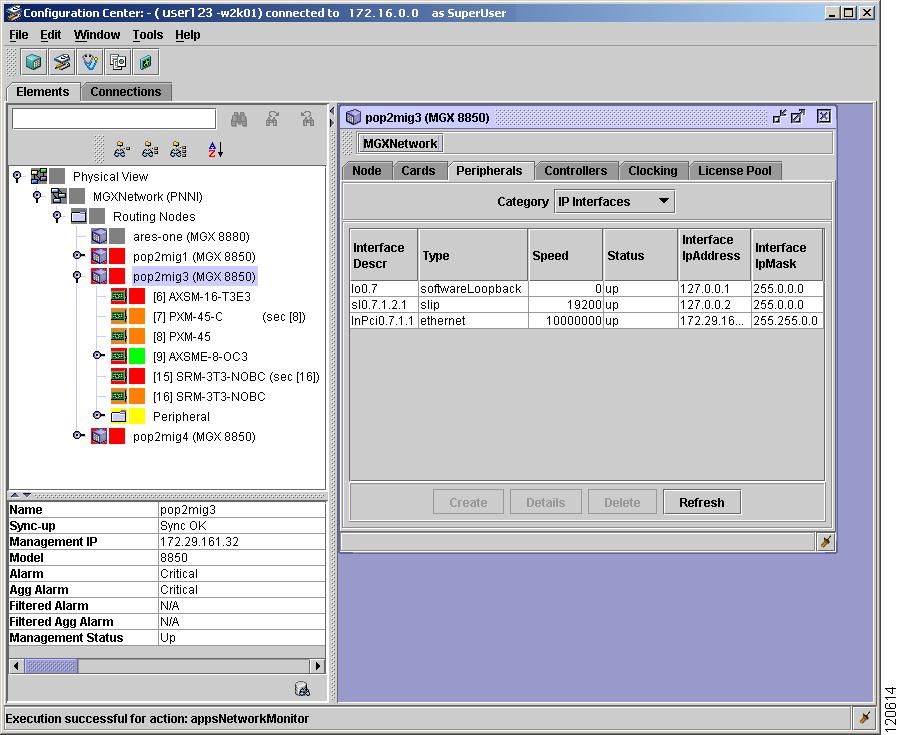The image size is (899, 735).
Task: Minimize the pop2mig3 internal panel
Action: click(779, 117)
